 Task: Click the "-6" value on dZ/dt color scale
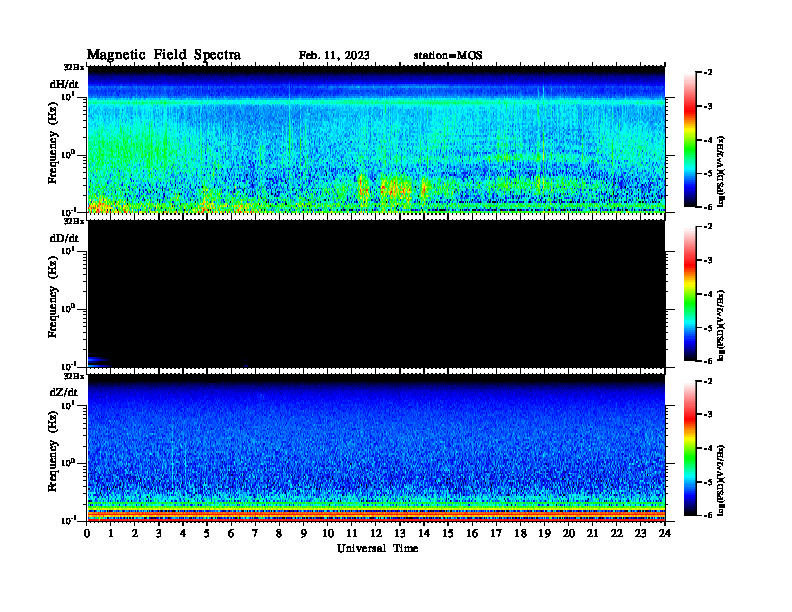coord(708,515)
